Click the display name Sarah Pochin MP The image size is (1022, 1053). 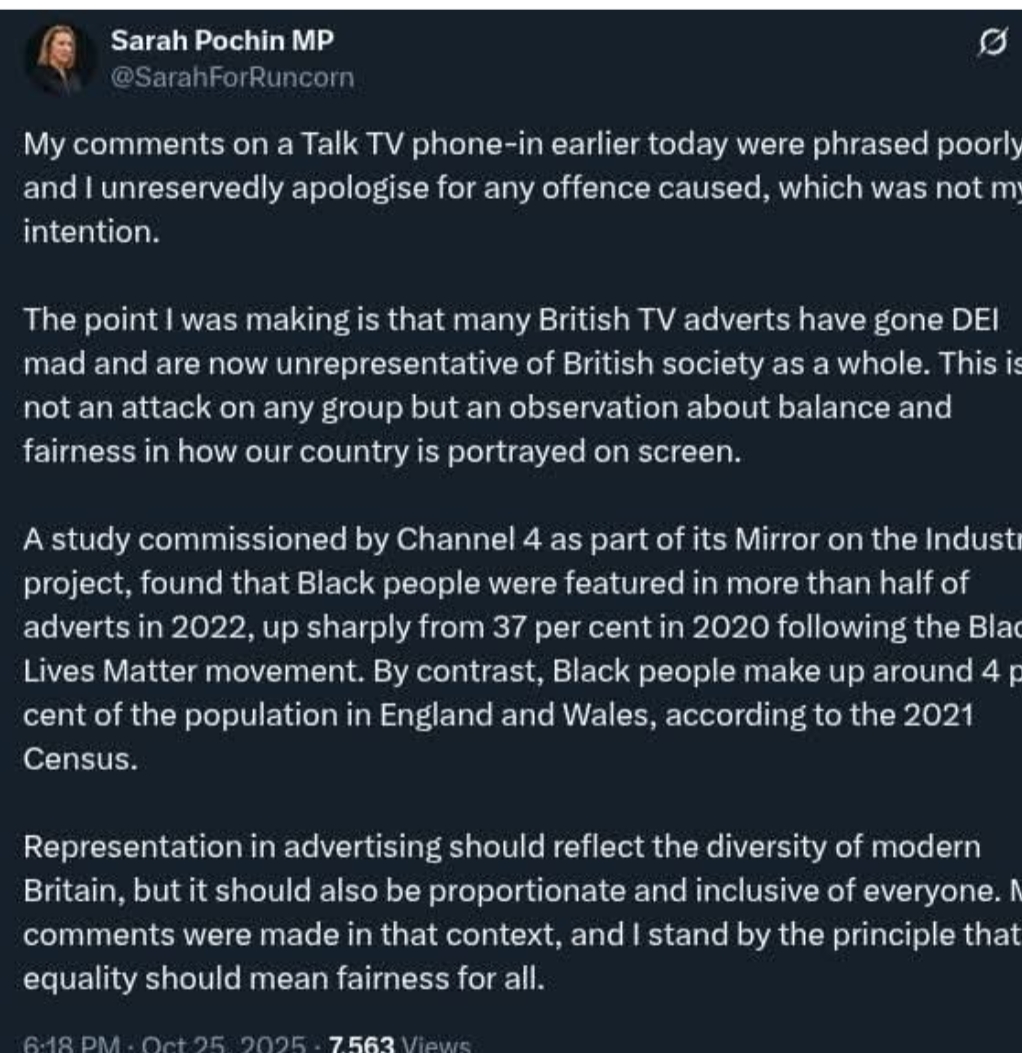pyautogui.click(x=222, y=41)
